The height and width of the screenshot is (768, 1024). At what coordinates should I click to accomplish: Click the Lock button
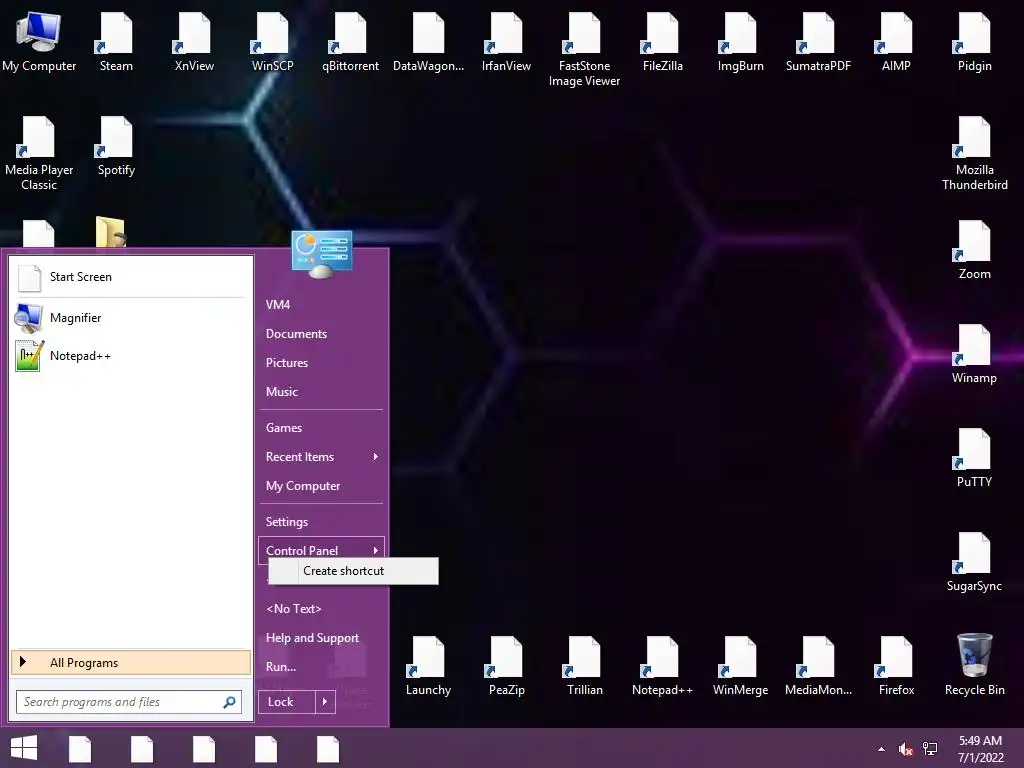coord(287,701)
